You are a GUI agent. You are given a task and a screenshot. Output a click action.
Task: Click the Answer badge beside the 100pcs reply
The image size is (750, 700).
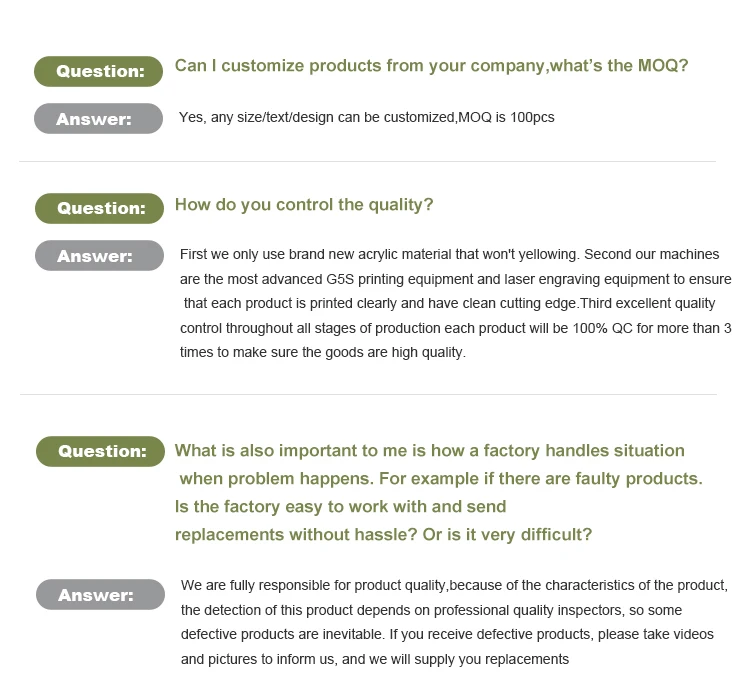point(99,119)
